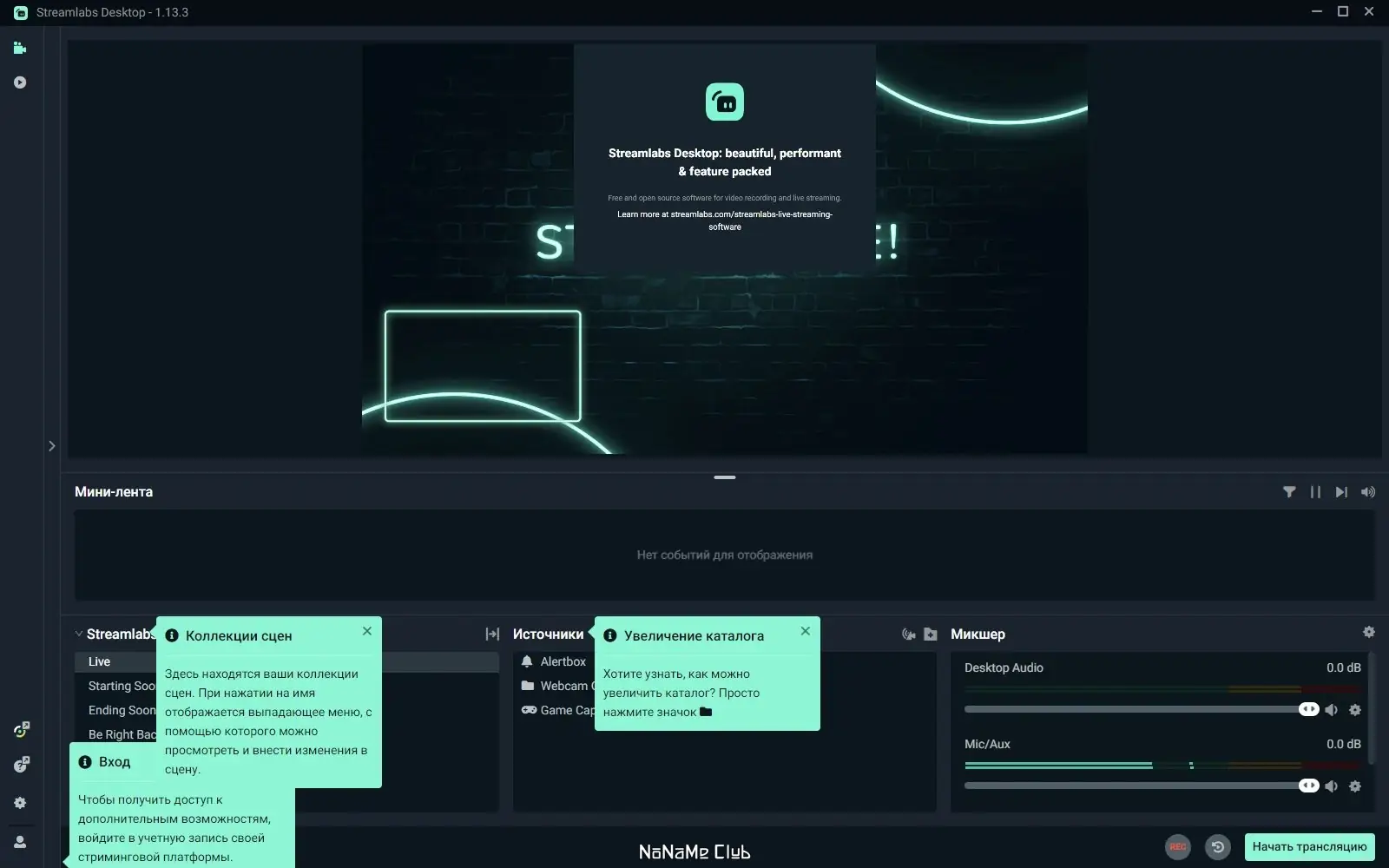Toggle studio mode icon in sources header
This screenshot has width=1389, height=868.
(x=909, y=635)
